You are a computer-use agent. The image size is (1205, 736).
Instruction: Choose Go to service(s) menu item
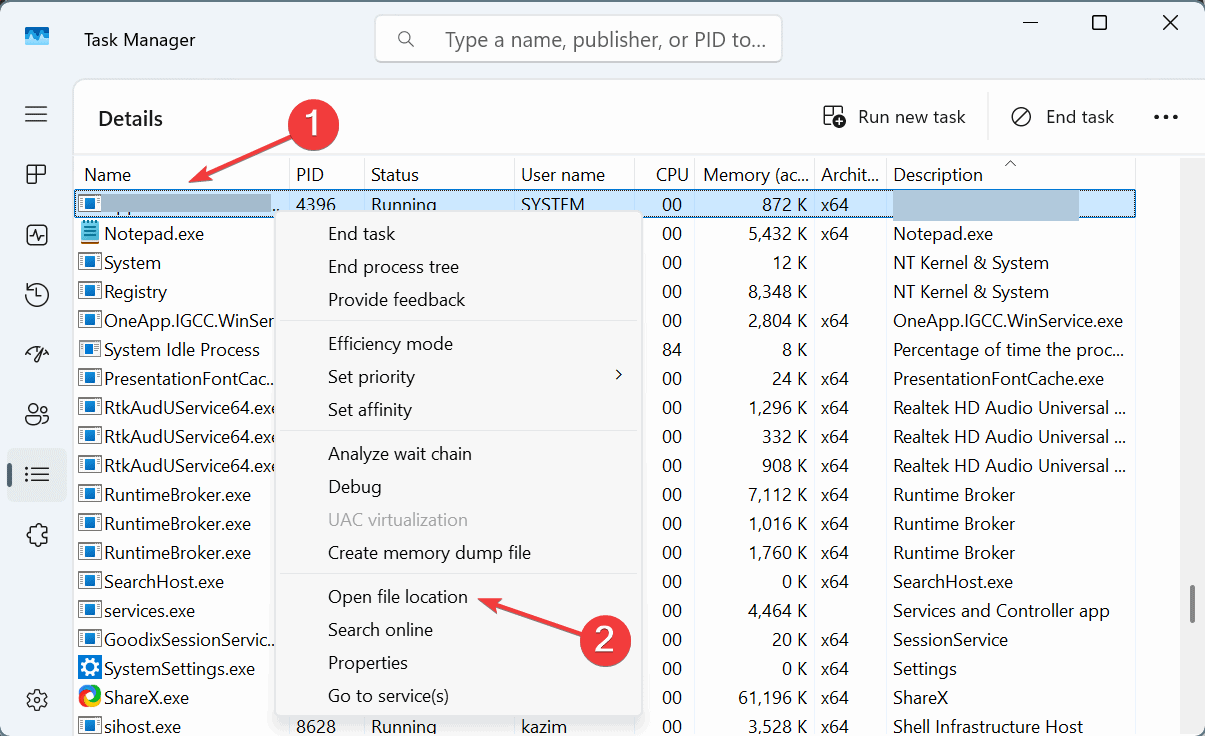(x=388, y=695)
